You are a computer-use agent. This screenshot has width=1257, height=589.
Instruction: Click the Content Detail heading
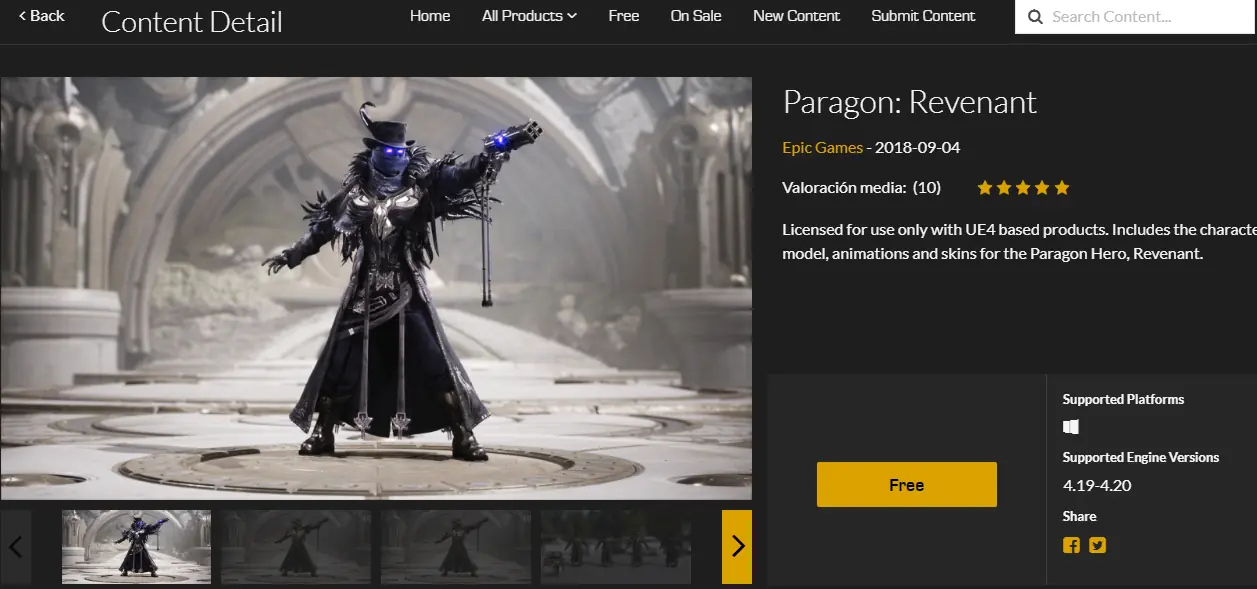(192, 21)
